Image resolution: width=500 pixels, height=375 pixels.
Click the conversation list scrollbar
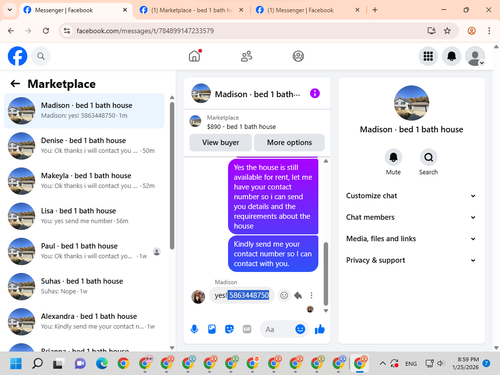point(172,175)
